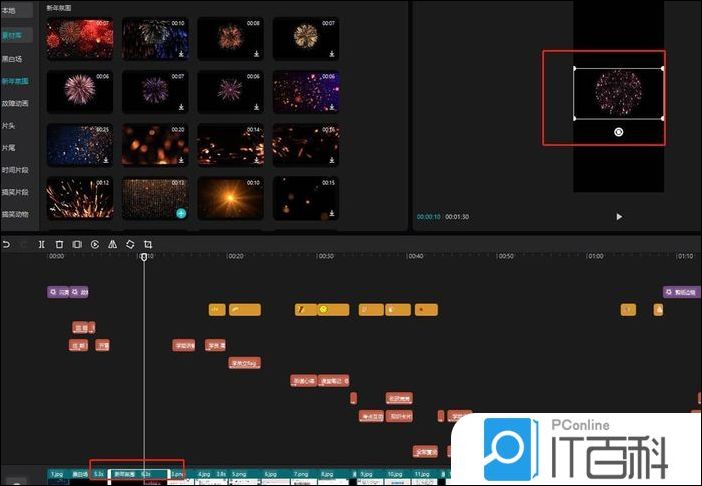The width and height of the screenshot is (702, 486).
Task: Select the 10.jpg clip on the main track
Action: pyautogui.click(x=398, y=477)
